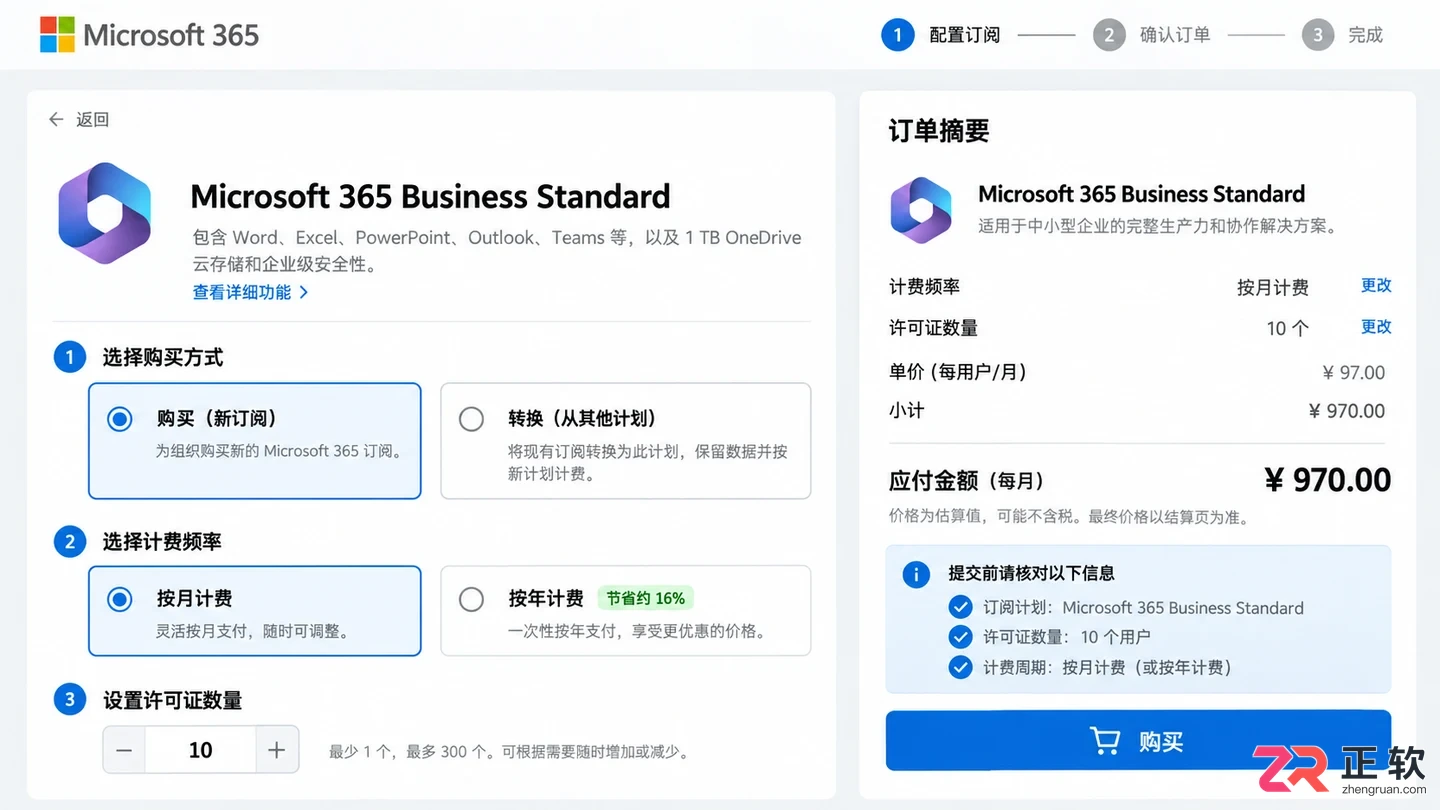This screenshot has width=1440, height=810.
Task: Click the 单价 value ¥ 97.00
Action: point(1354,373)
